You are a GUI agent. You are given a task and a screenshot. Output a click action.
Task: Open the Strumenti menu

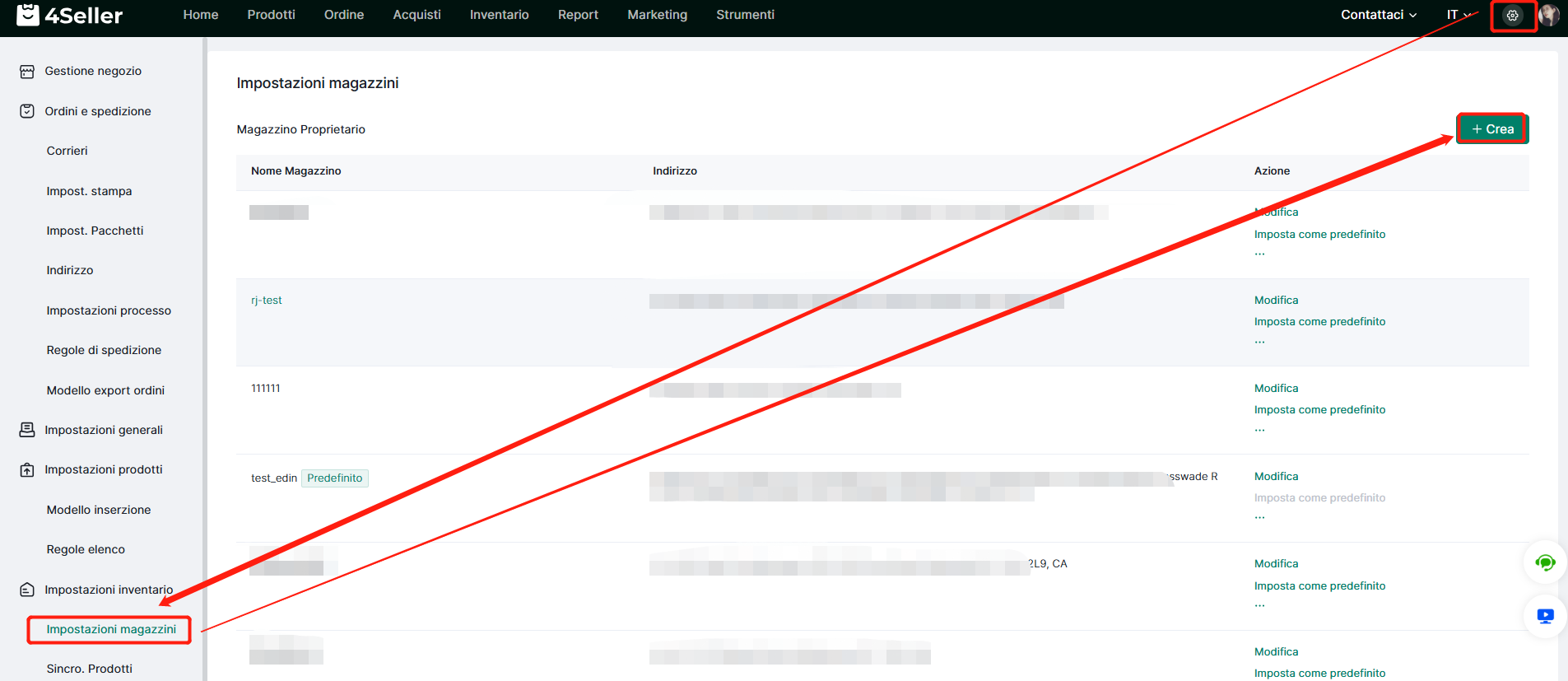click(745, 15)
